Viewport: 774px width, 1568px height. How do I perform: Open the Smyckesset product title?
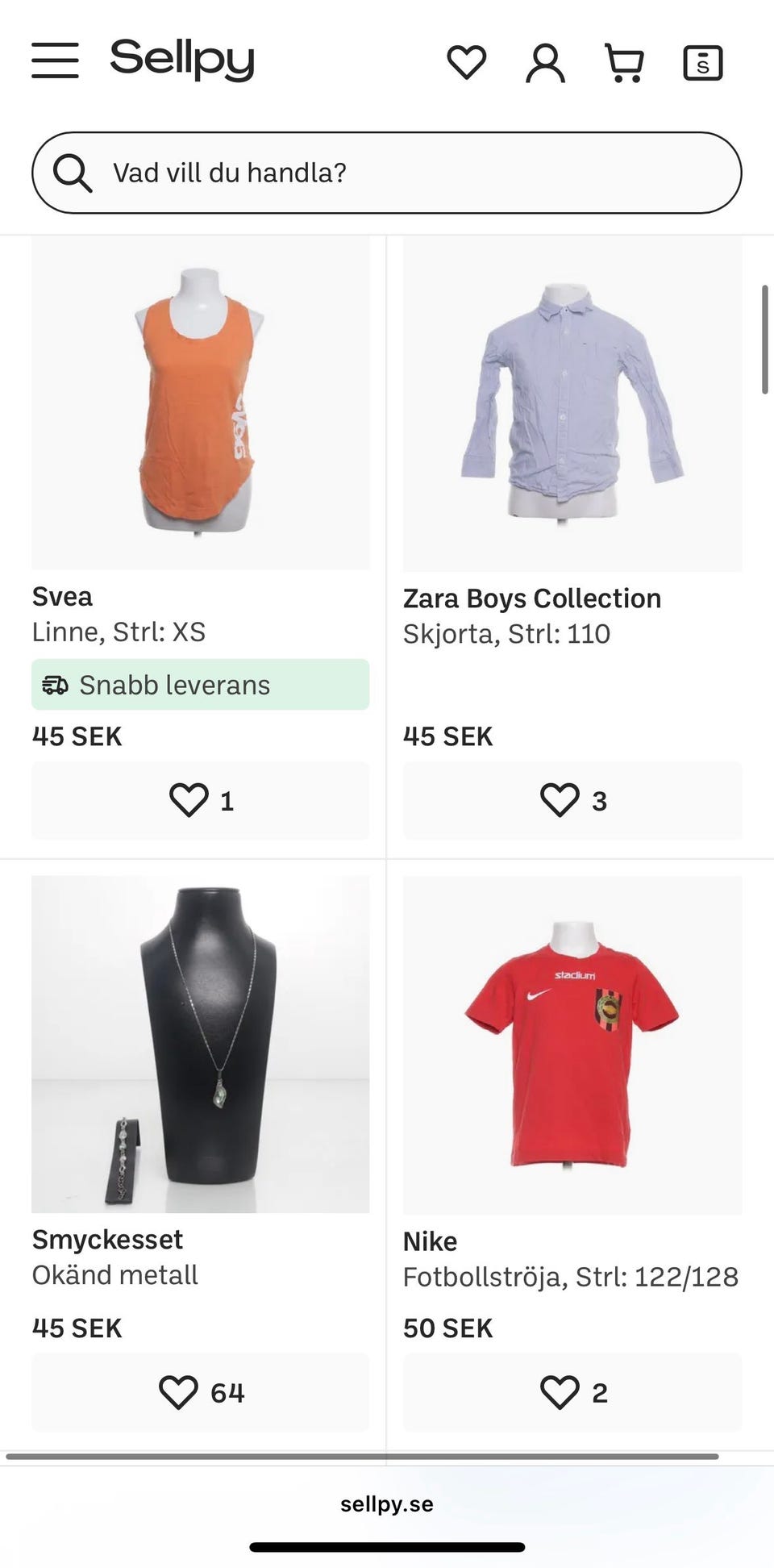(107, 1240)
